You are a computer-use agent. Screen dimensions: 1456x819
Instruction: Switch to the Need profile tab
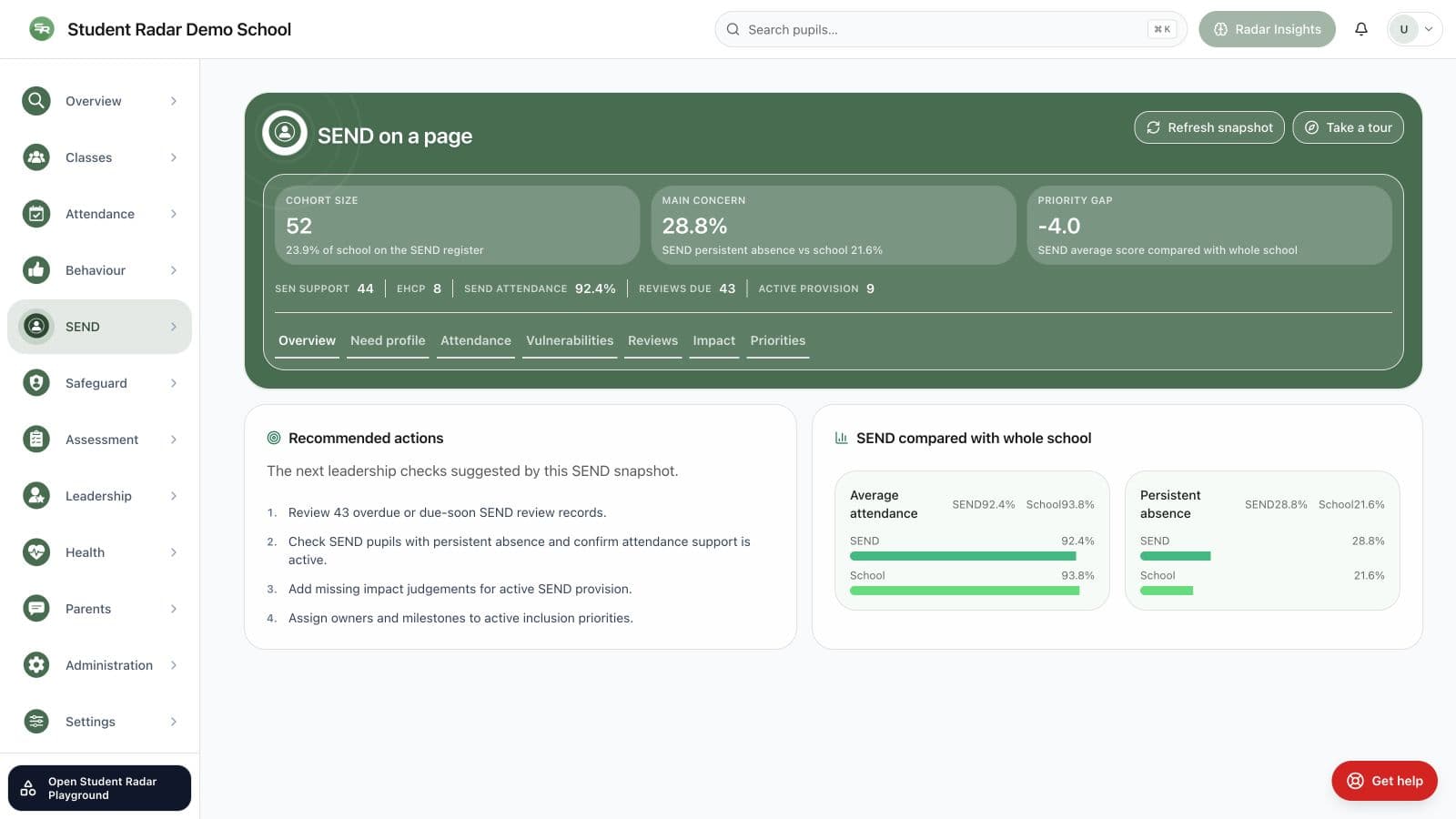pyautogui.click(x=388, y=340)
